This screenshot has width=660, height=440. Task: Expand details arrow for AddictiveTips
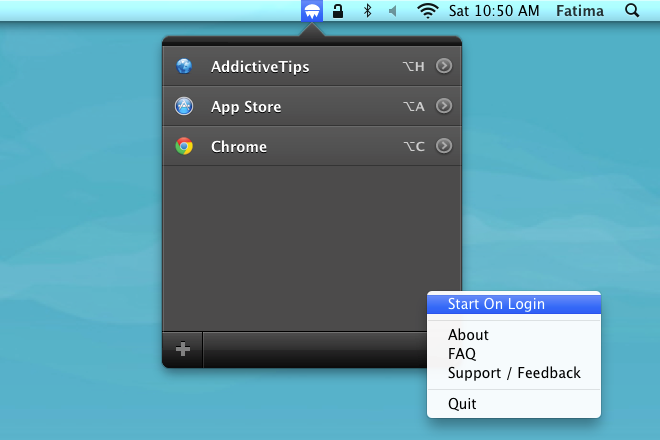[444, 66]
